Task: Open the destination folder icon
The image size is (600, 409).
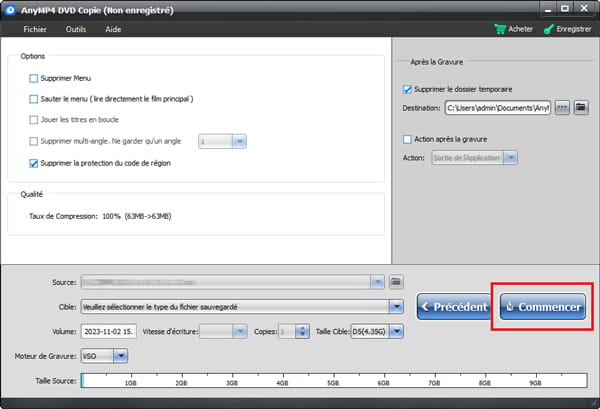Action: [581, 108]
